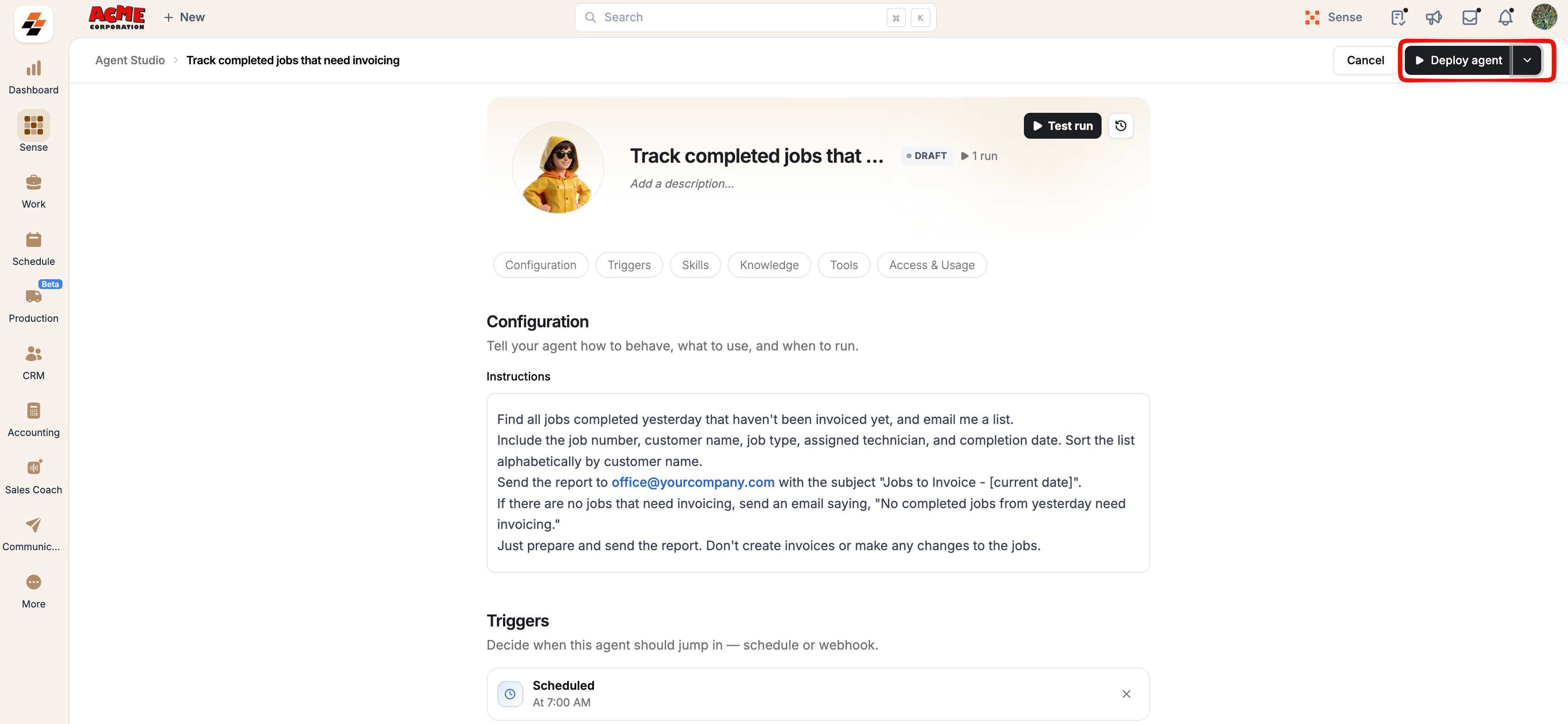The height and width of the screenshot is (724, 1568).
Task: Jump to Knowledge section tab
Action: 769,265
